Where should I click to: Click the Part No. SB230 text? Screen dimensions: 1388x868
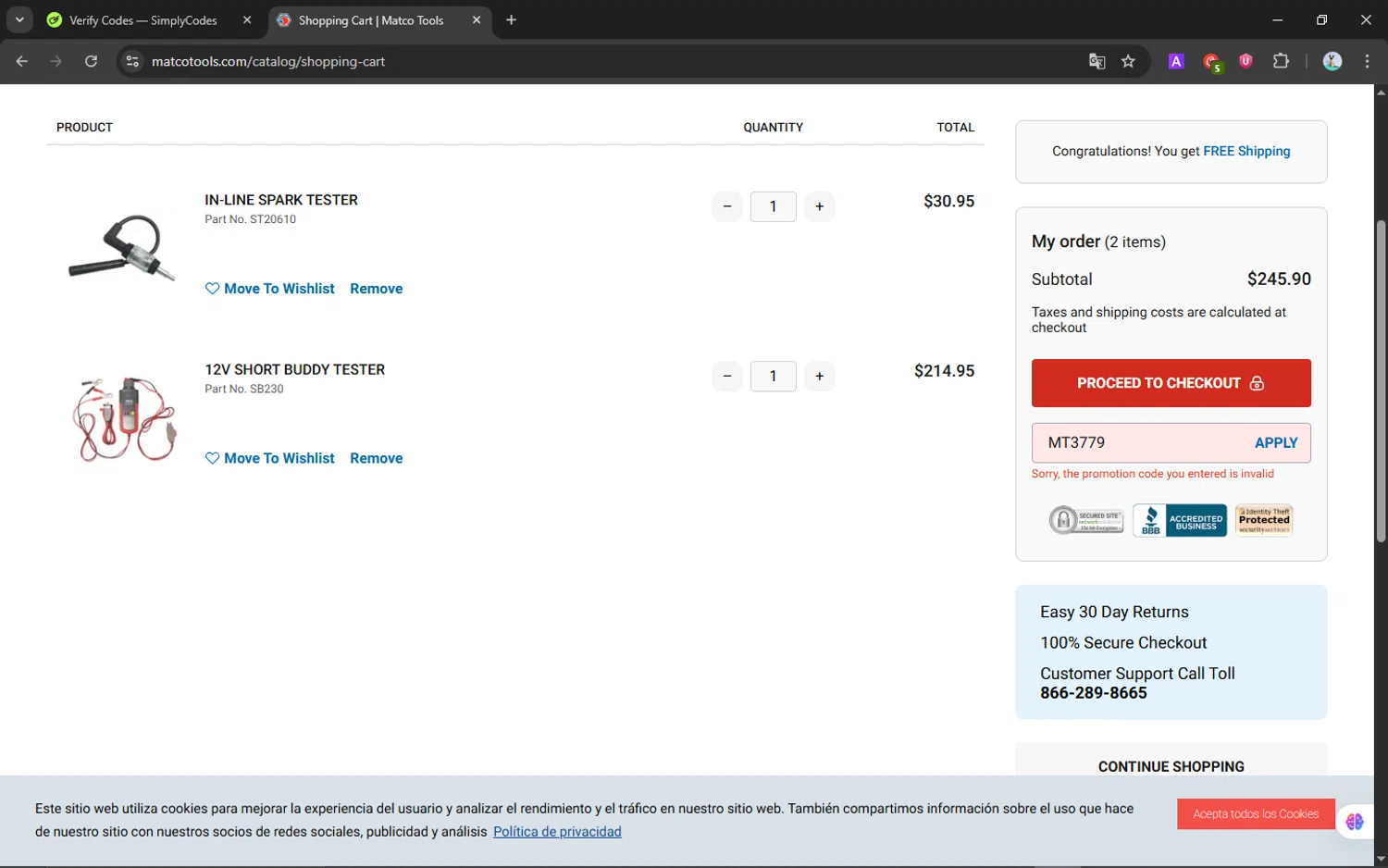tap(244, 389)
